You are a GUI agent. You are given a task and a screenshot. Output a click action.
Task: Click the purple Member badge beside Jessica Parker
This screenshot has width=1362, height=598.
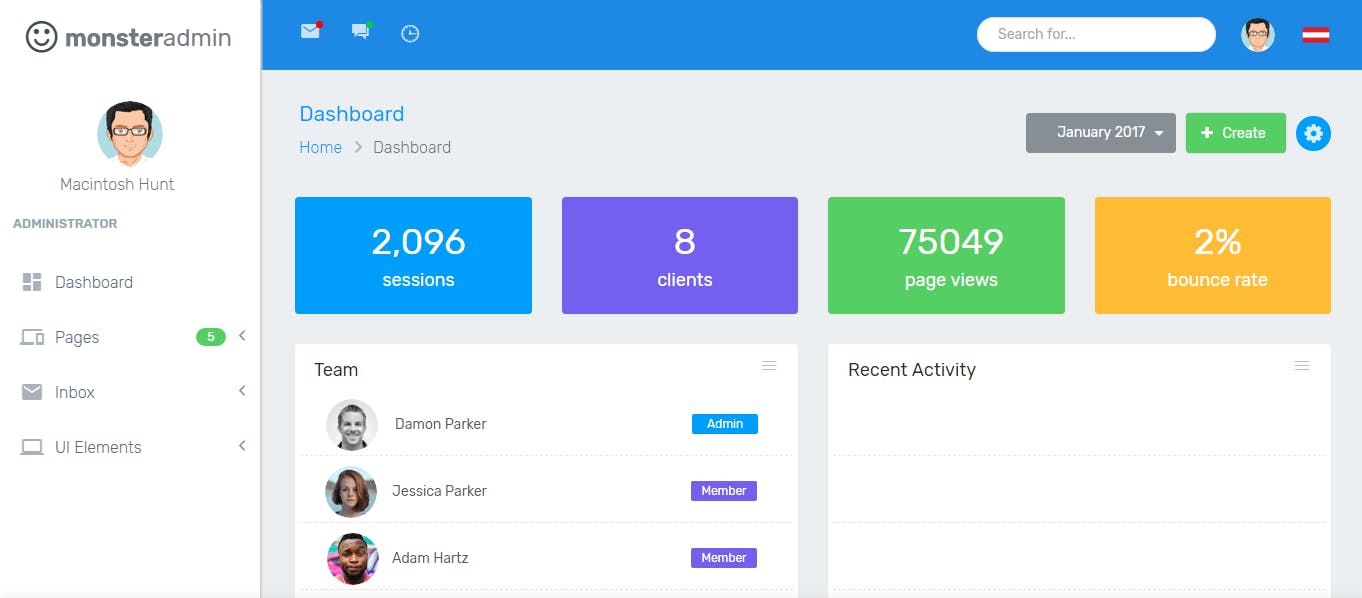coord(723,490)
